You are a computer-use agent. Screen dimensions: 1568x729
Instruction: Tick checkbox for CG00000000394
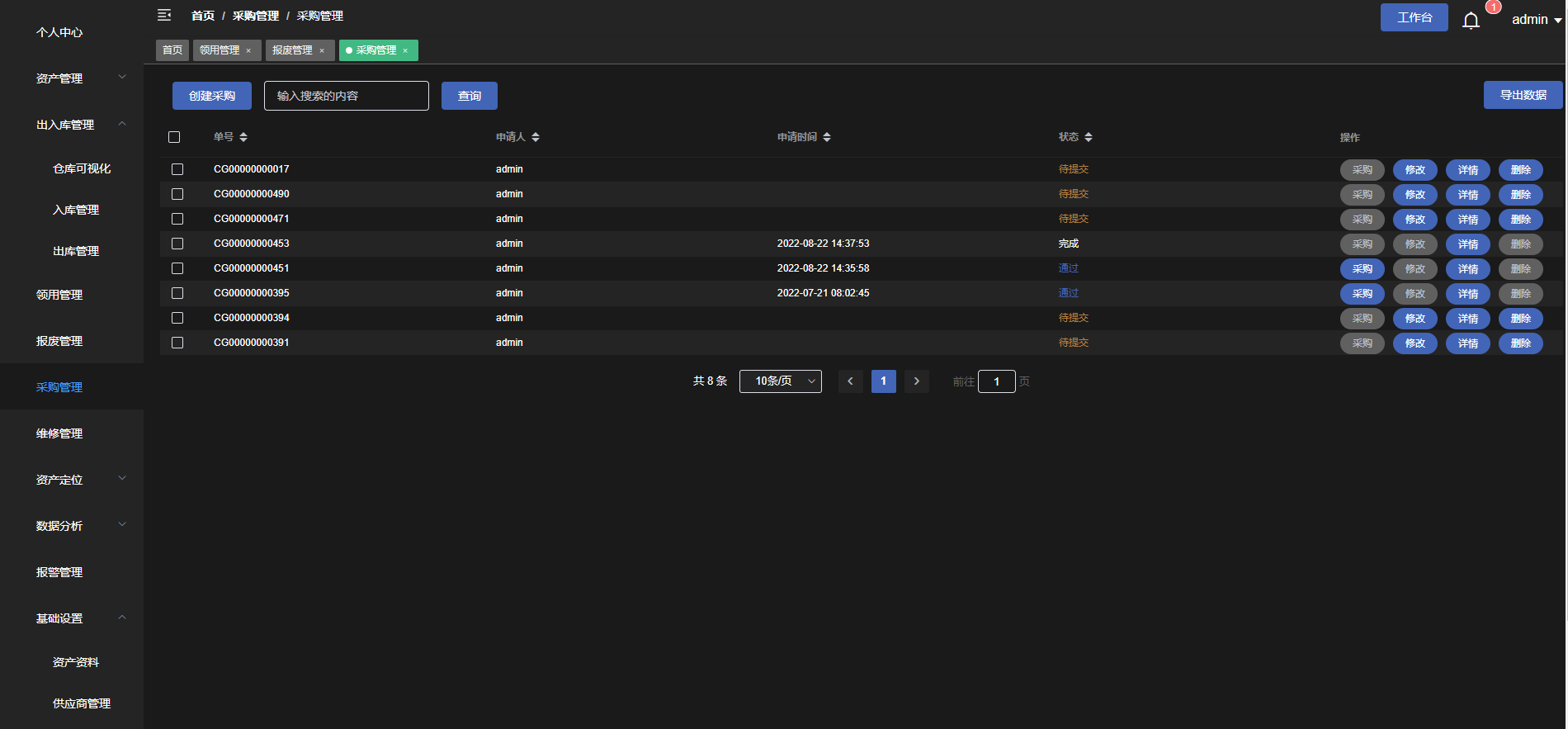click(x=177, y=318)
